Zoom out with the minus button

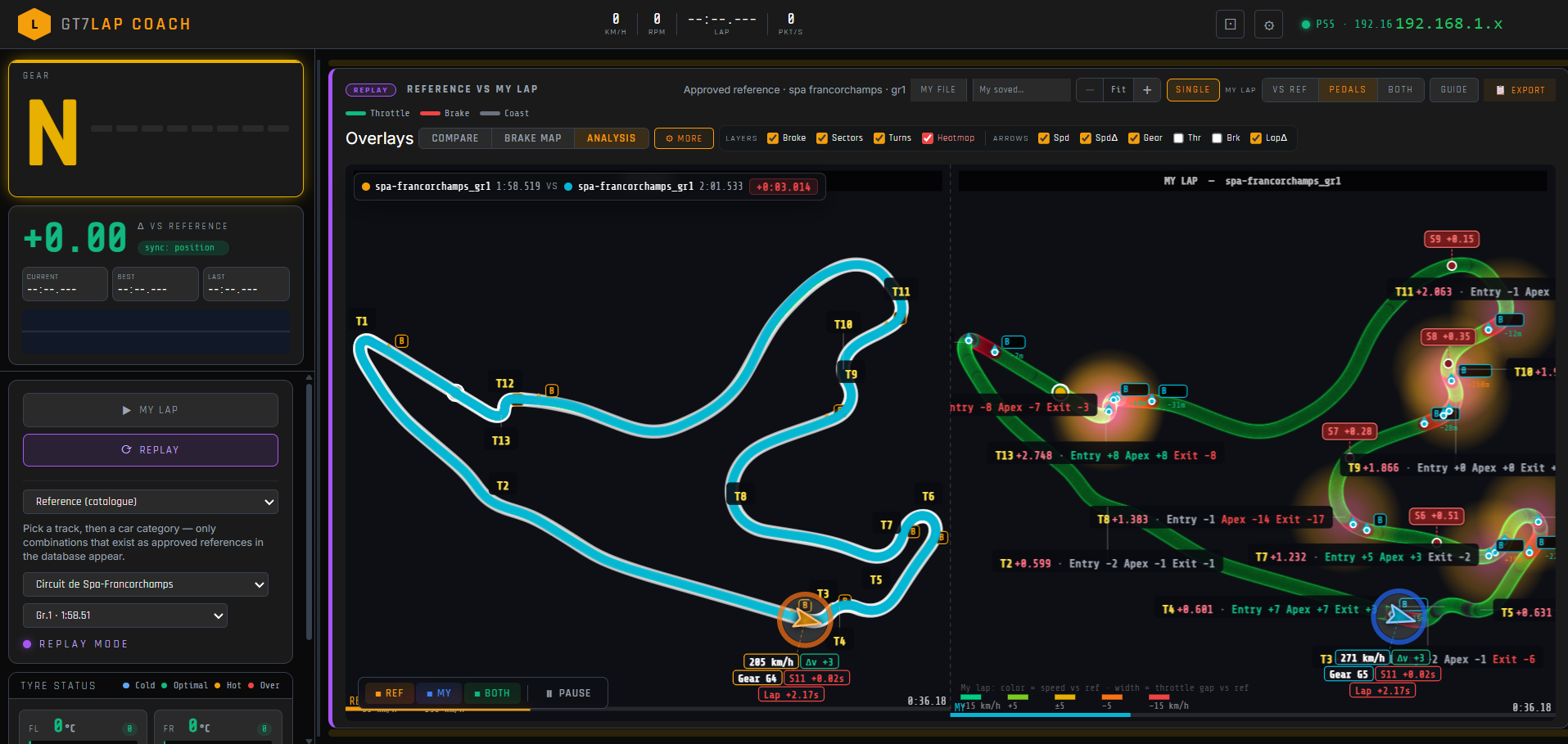click(1090, 90)
